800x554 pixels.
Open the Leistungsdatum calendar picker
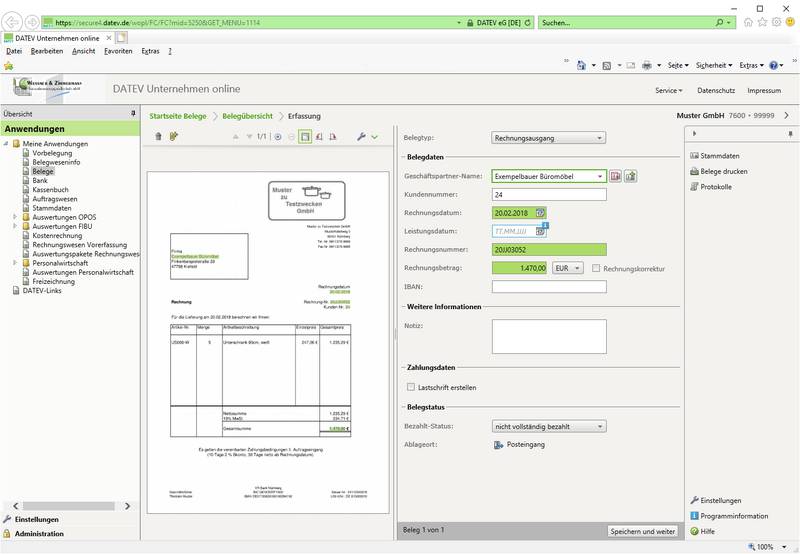(x=540, y=232)
